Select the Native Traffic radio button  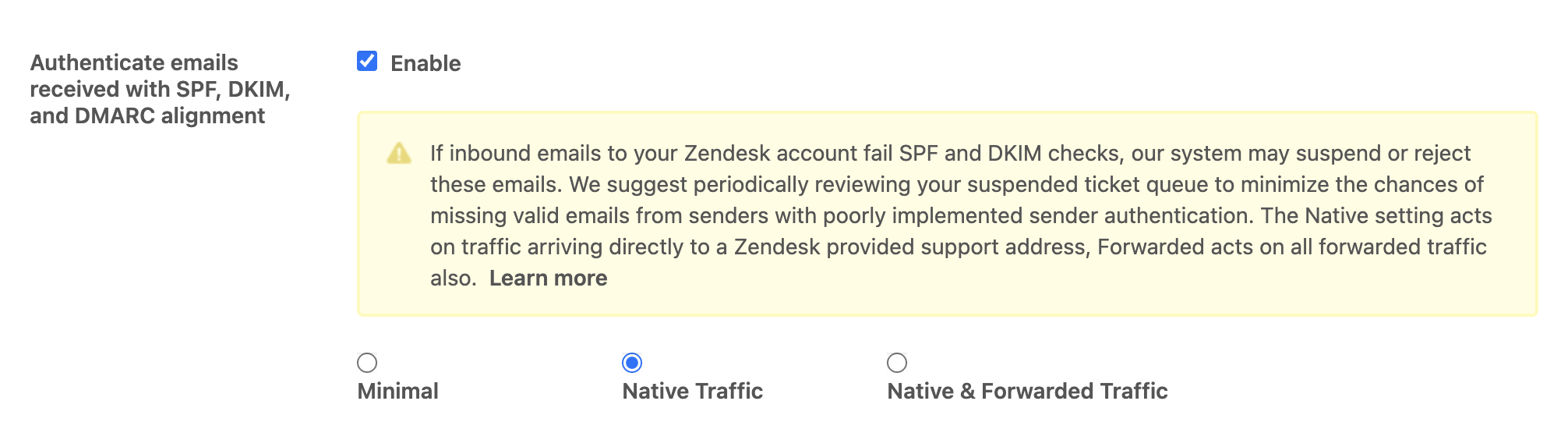tap(632, 363)
